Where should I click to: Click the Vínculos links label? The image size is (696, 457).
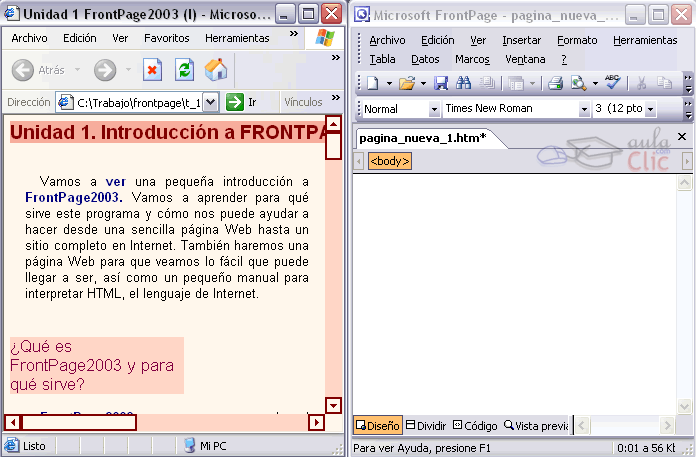(x=303, y=102)
